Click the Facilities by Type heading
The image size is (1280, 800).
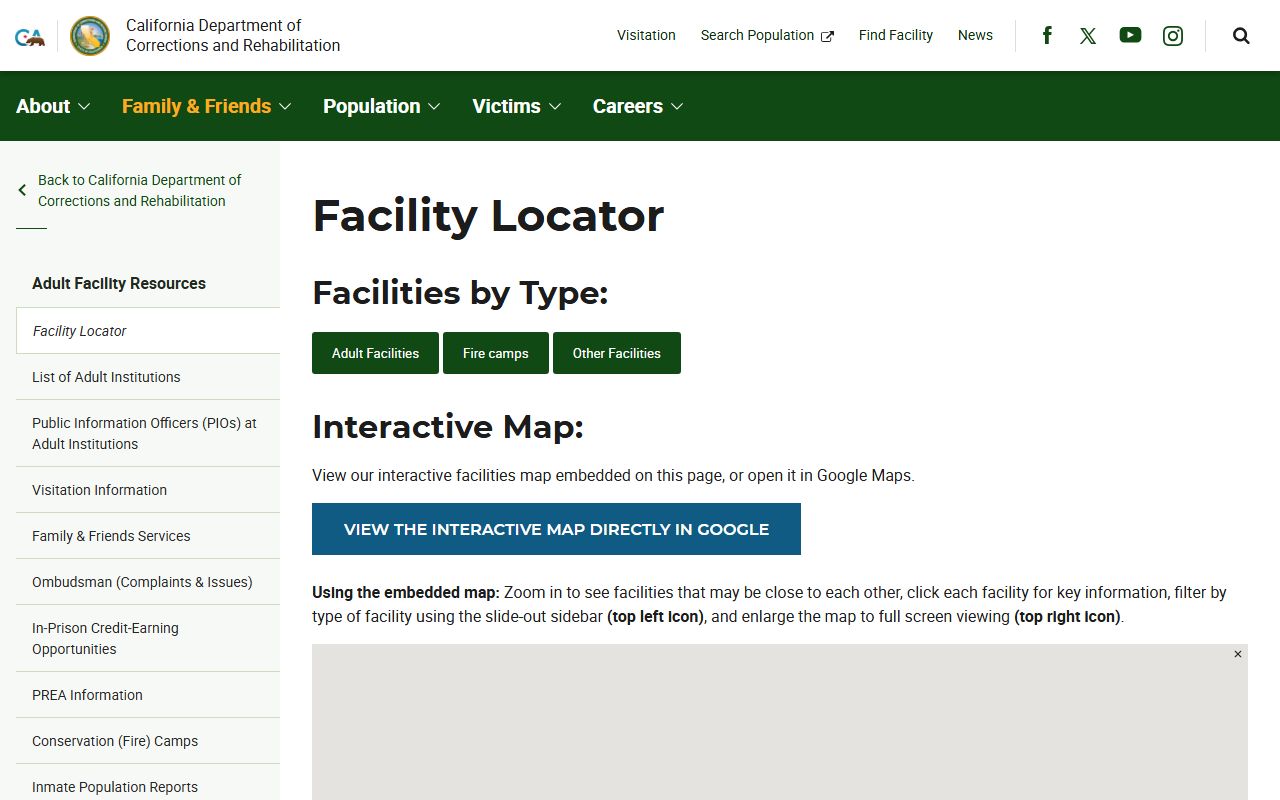460,293
